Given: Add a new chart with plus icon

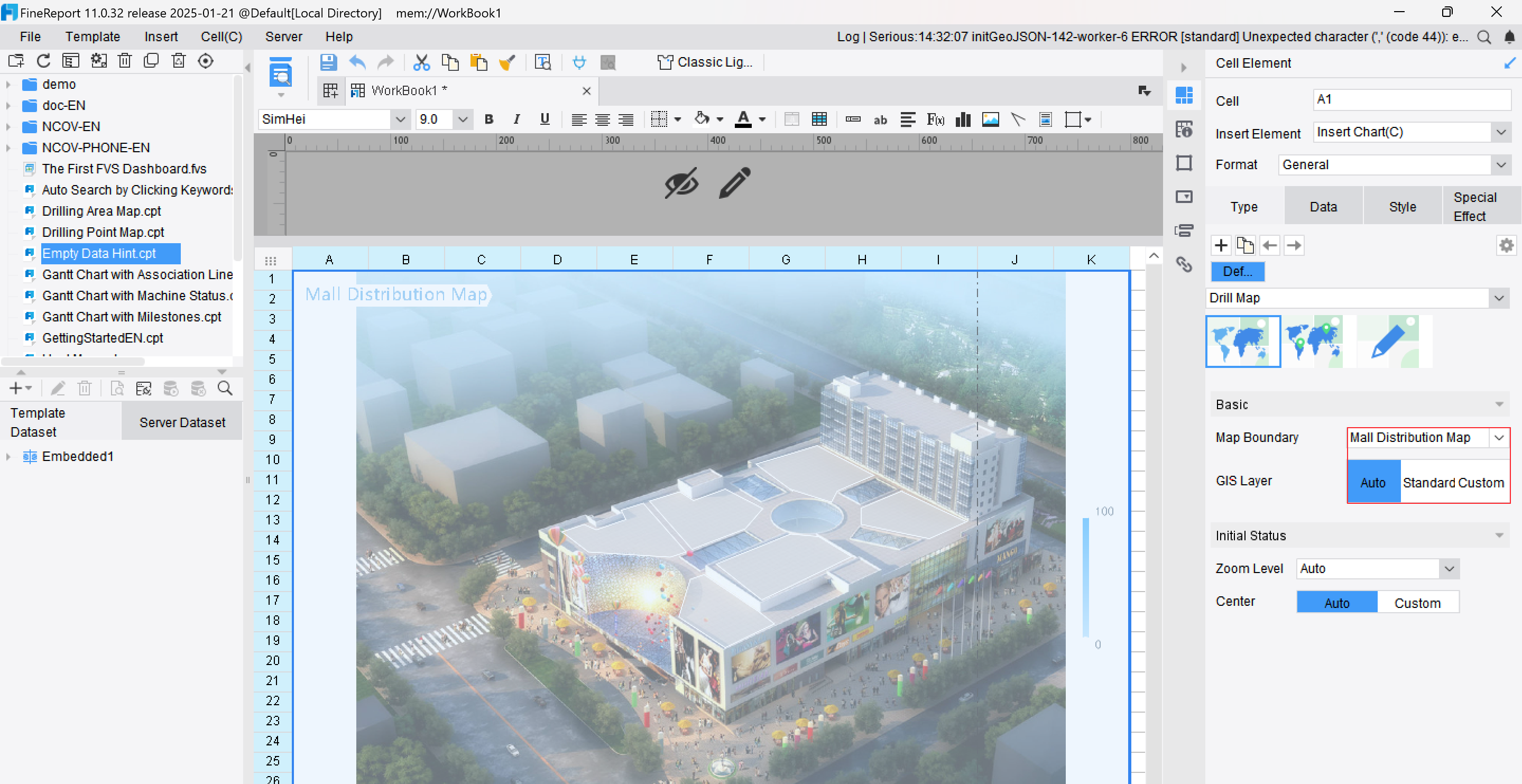Looking at the screenshot, I should (x=1221, y=245).
